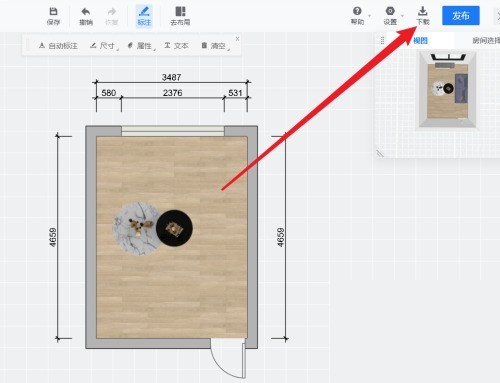Click the room preview thumbnail
This screenshot has height=383, width=500.
[x=447, y=90]
